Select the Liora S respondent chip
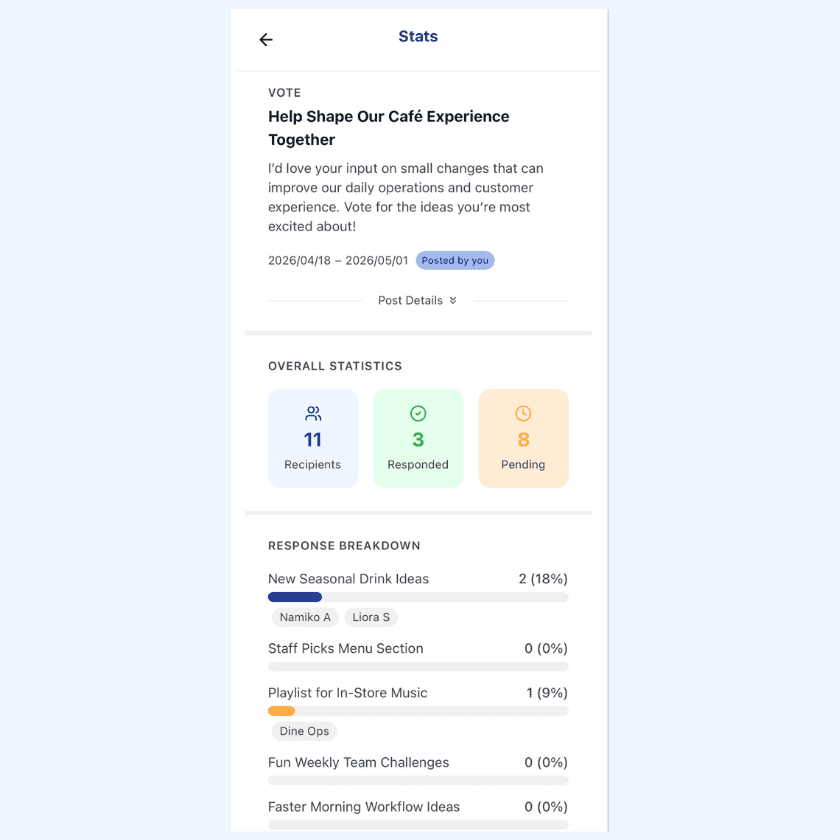 coord(371,617)
